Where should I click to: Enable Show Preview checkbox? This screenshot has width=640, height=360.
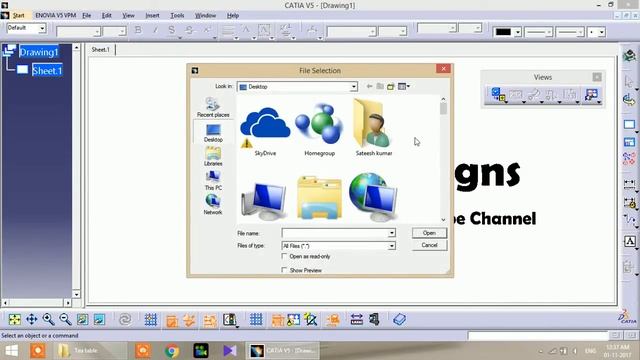click(284, 270)
